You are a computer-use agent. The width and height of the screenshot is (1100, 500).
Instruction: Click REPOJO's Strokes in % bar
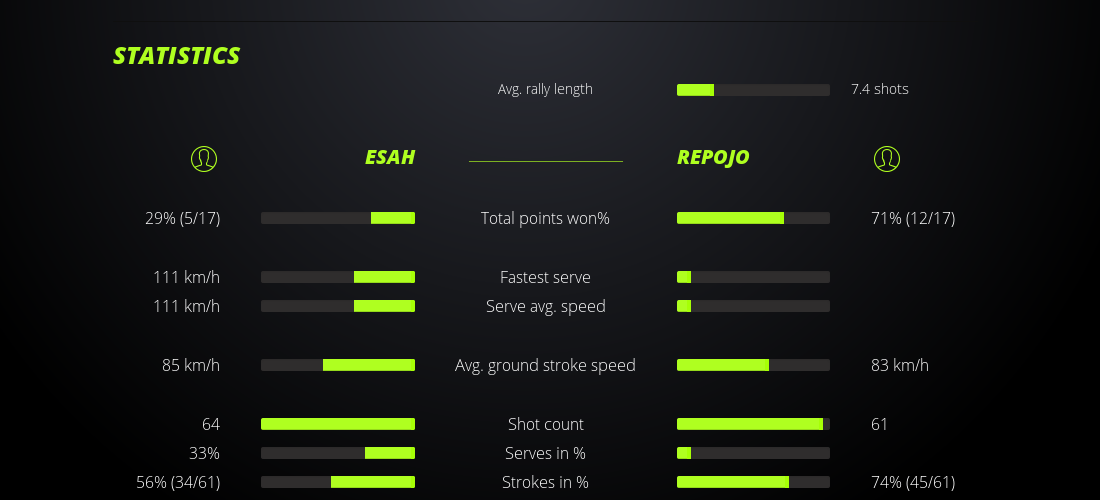click(x=753, y=482)
